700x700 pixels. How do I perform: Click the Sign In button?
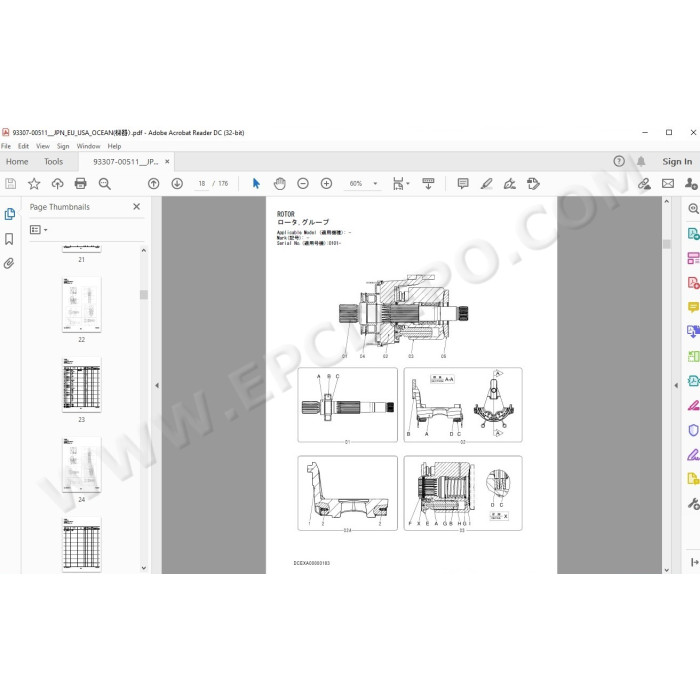pos(677,162)
